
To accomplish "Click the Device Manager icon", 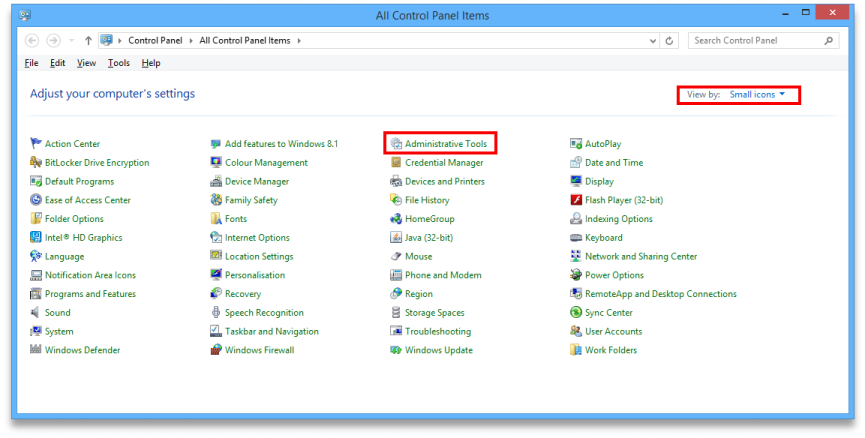I will click(216, 182).
